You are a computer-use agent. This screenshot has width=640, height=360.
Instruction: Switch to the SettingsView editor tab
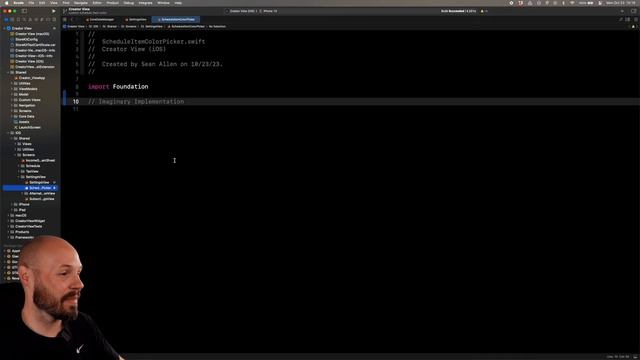pos(137,19)
